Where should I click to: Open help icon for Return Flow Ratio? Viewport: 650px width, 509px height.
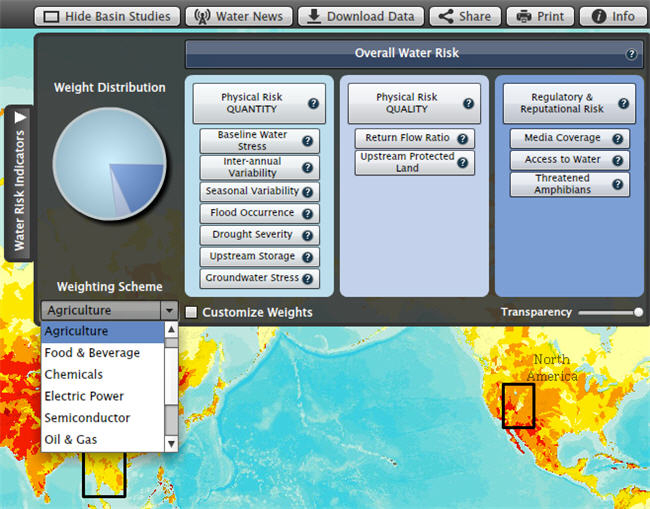(462, 139)
